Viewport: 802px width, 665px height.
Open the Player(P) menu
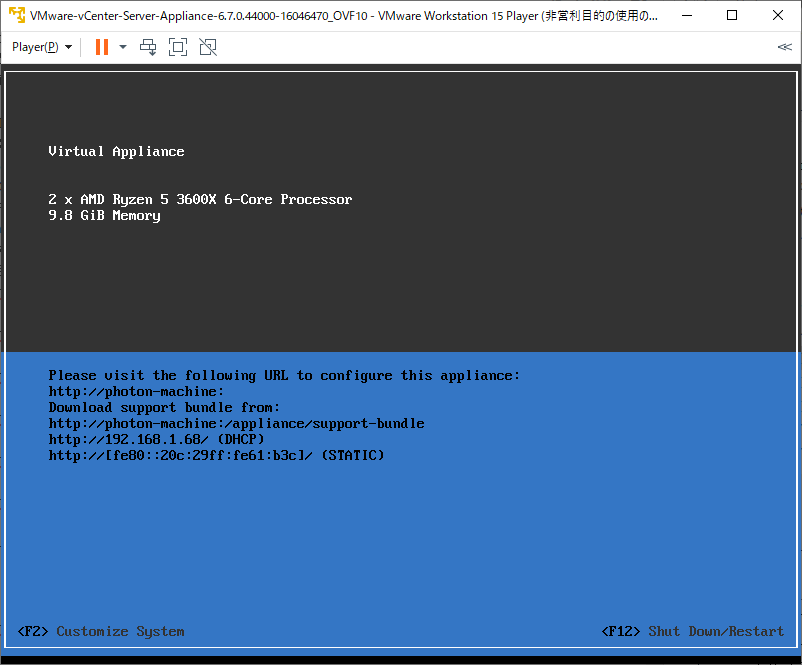coord(42,47)
